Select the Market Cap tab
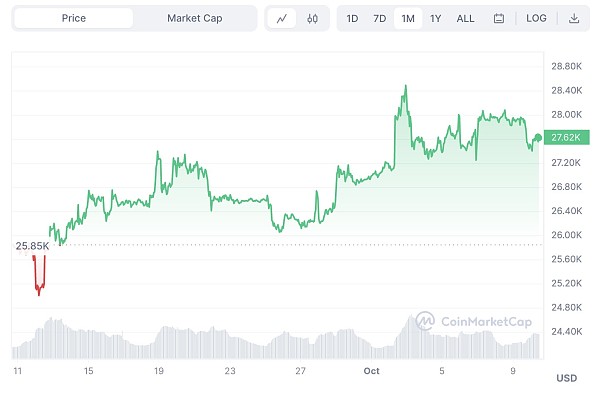 click(x=195, y=18)
